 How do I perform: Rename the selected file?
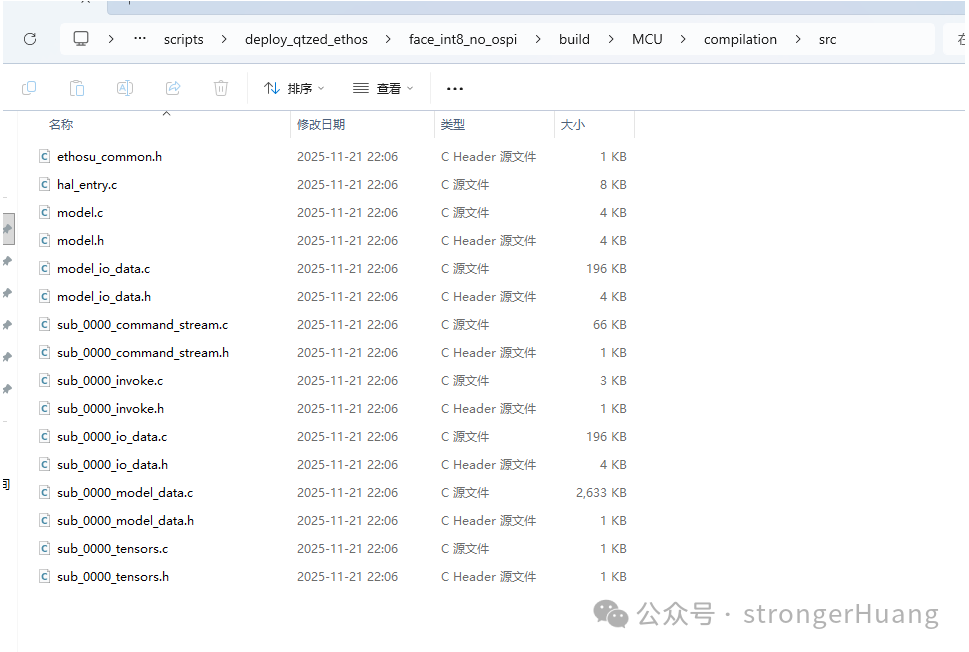coord(125,88)
